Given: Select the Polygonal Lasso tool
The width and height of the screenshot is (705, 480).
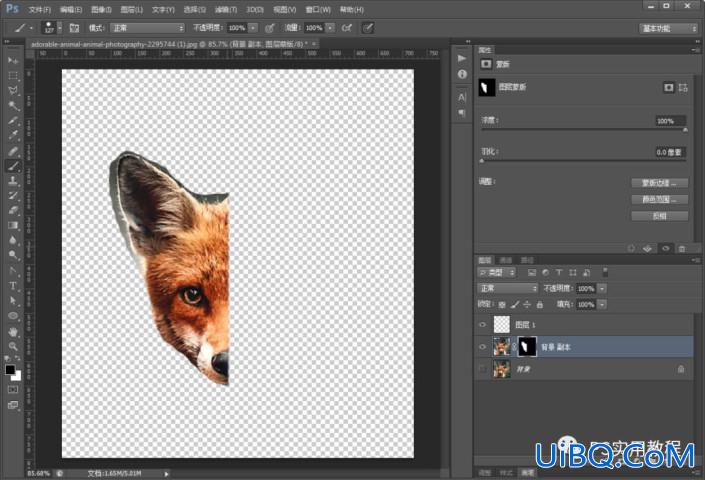Looking at the screenshot, I should pos(13,90).
